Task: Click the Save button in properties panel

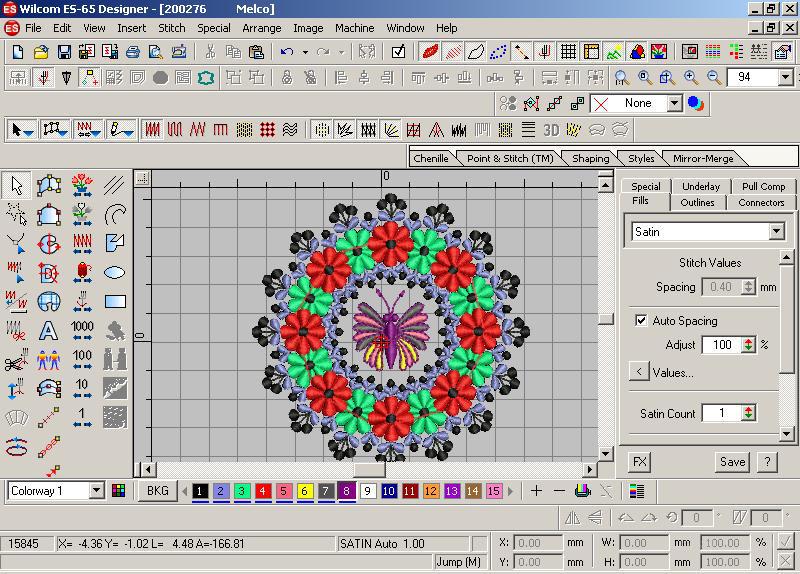Action: pos(733,462)
